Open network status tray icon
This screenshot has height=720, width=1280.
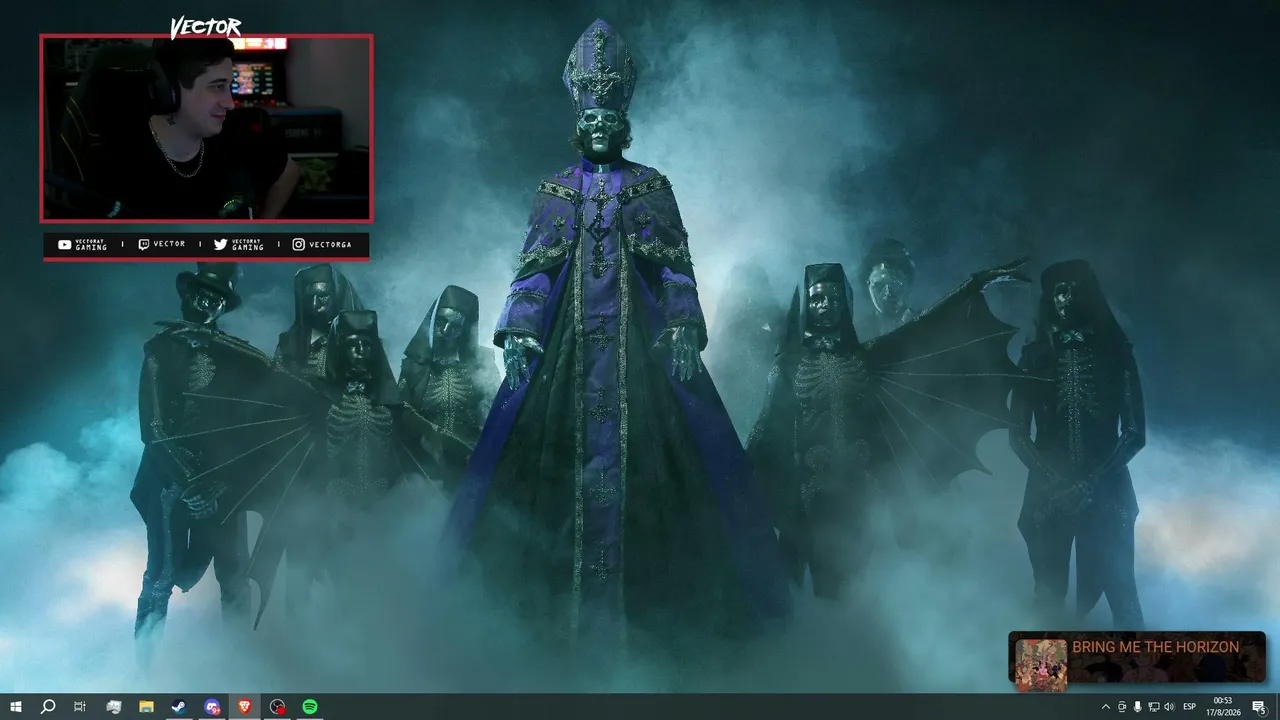1153,707
